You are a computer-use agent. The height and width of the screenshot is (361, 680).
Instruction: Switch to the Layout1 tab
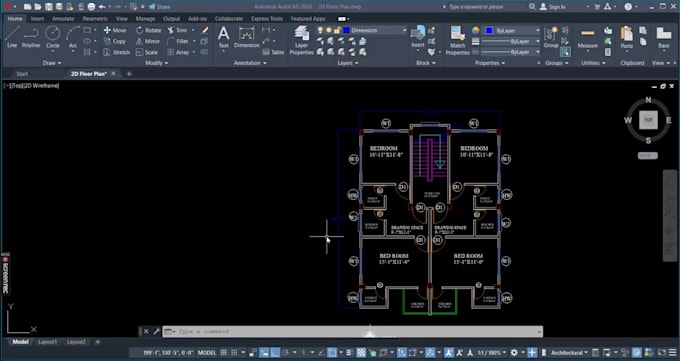[x=47, y=342]
